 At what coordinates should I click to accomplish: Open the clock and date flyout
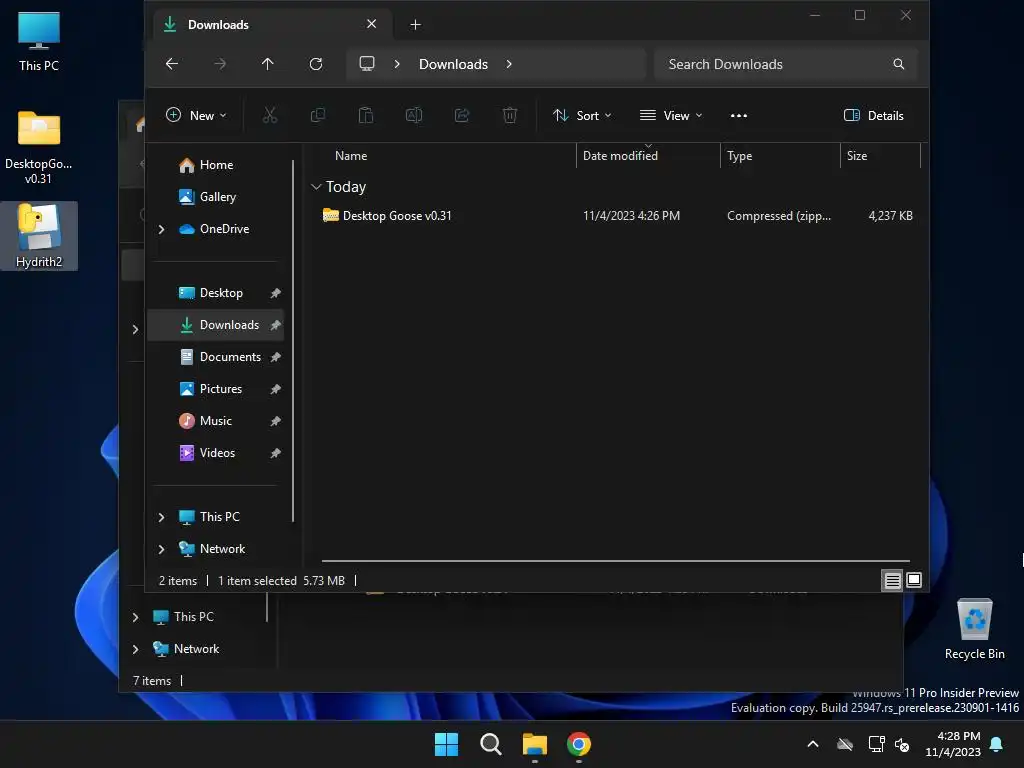[953, 744]
